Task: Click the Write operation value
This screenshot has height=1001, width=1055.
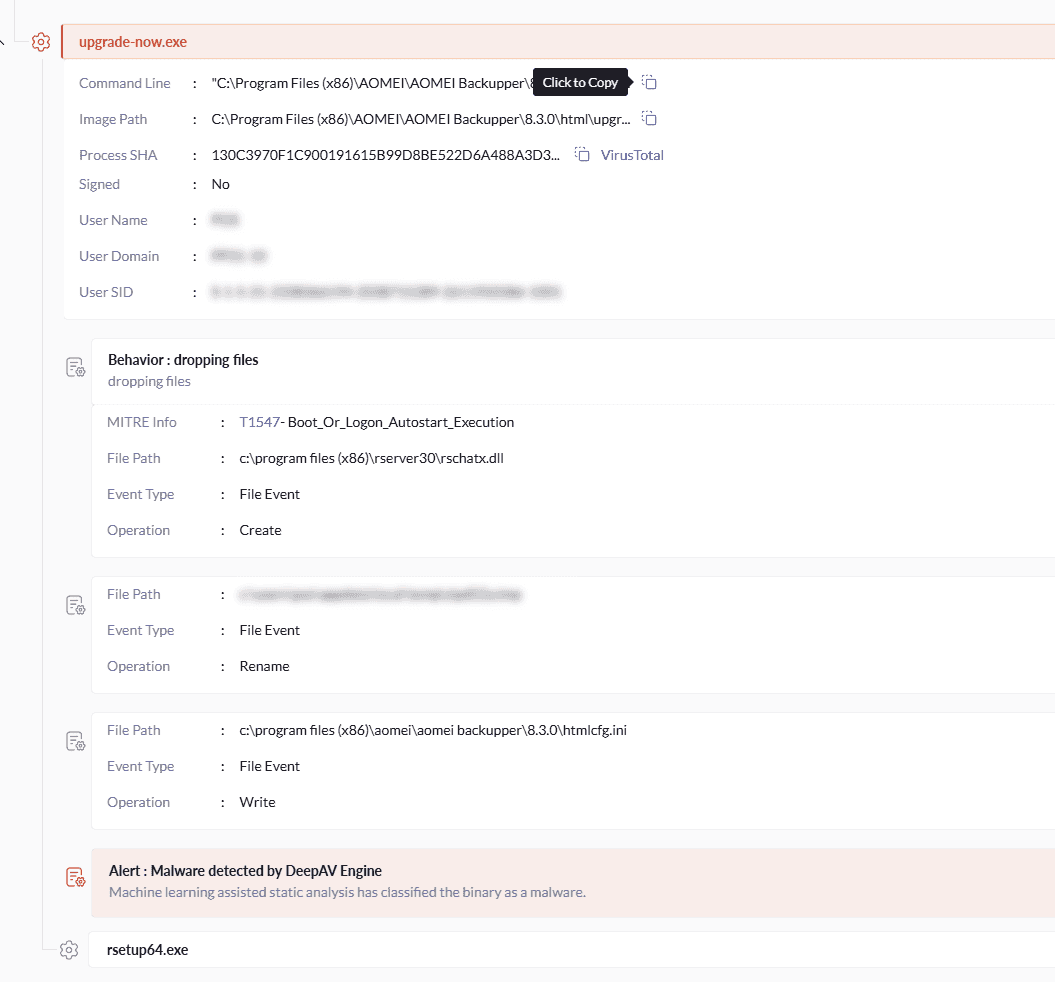Action: [x=257, y=802]
